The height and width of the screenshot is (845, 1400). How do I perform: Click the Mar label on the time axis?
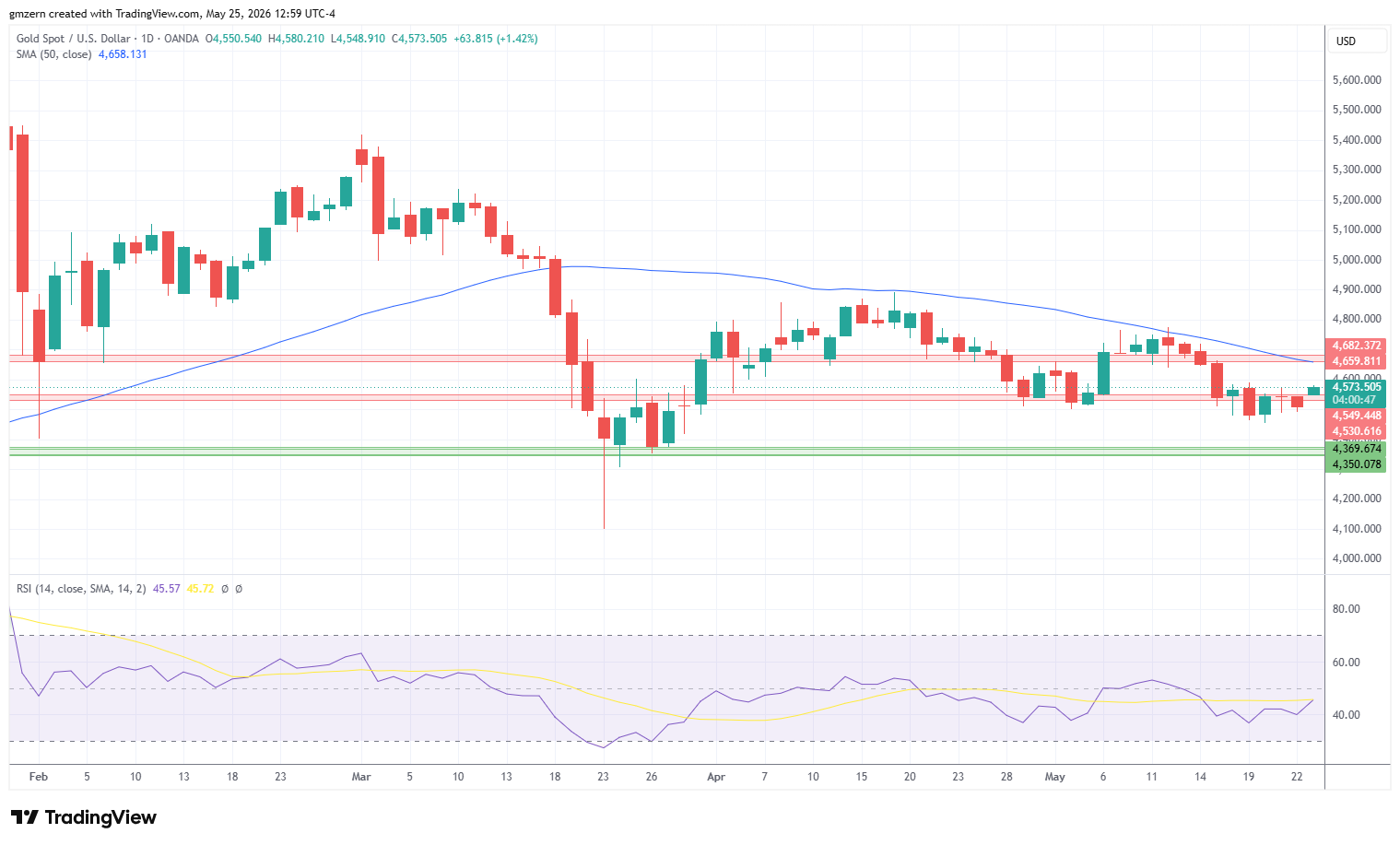361,777
